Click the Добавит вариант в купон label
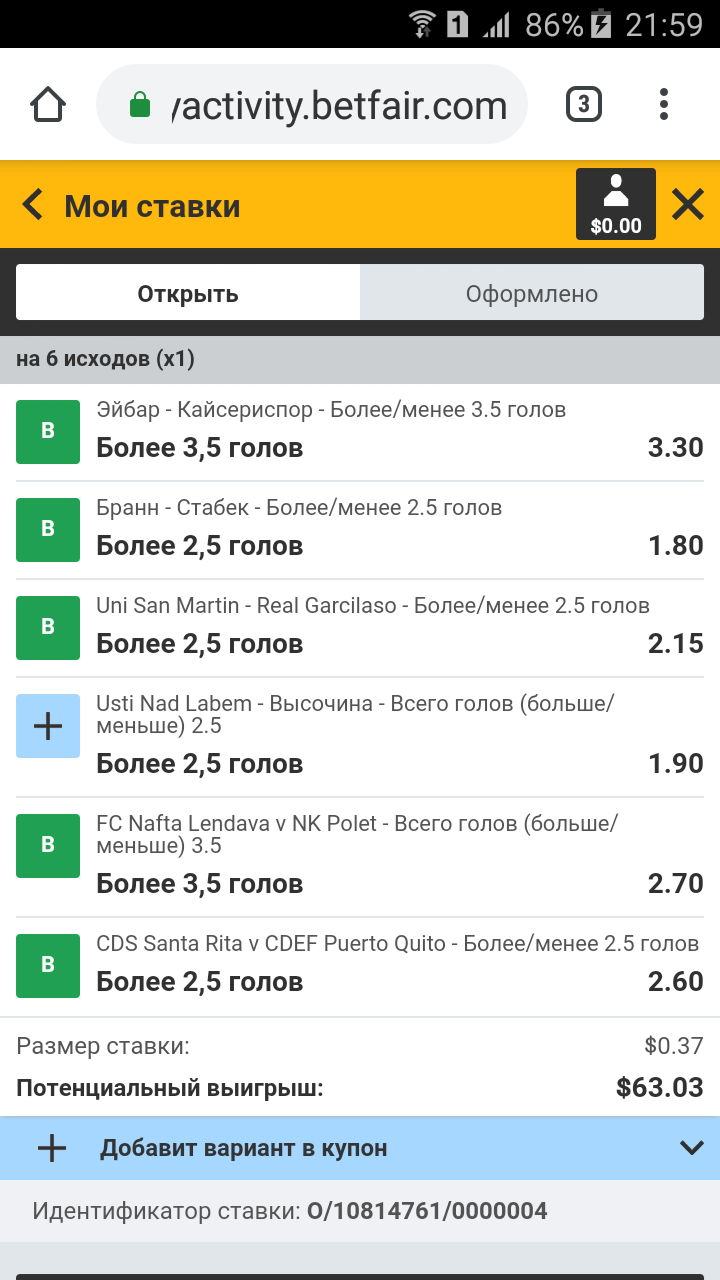The image size is (720, 1280). coord(243,1148)
